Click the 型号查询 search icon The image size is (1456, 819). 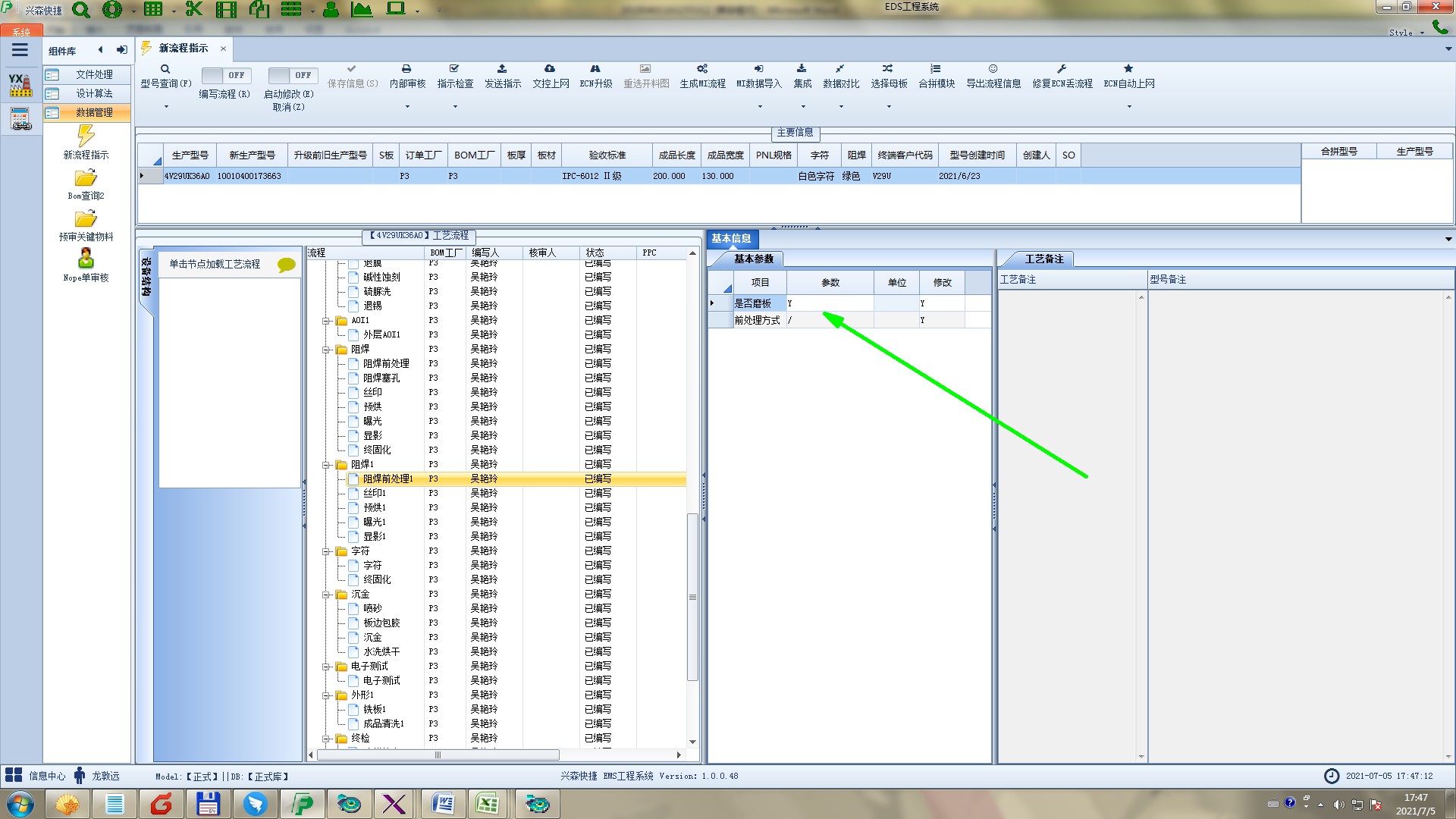[x=165, y=69]
